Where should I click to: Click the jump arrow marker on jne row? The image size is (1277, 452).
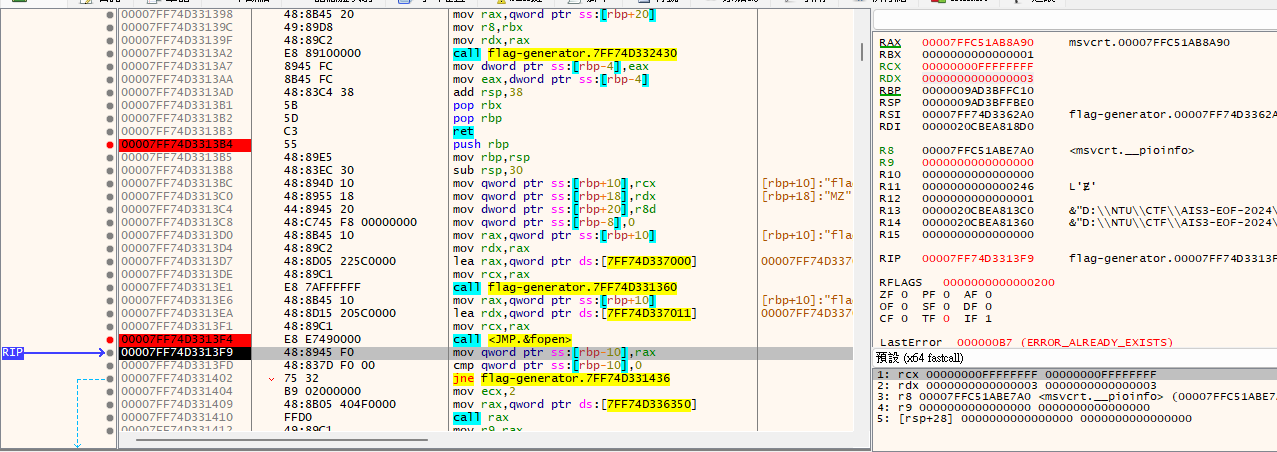[272, 378]
